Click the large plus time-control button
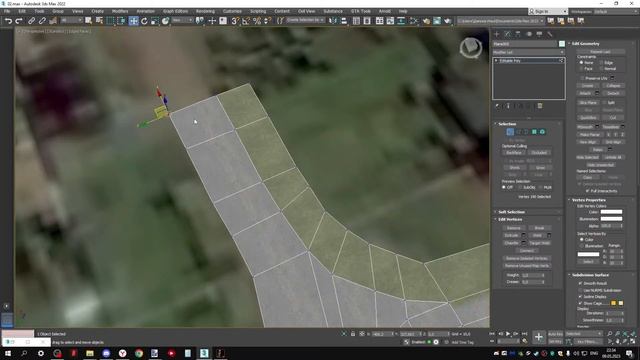 click(x=539, y=337)
